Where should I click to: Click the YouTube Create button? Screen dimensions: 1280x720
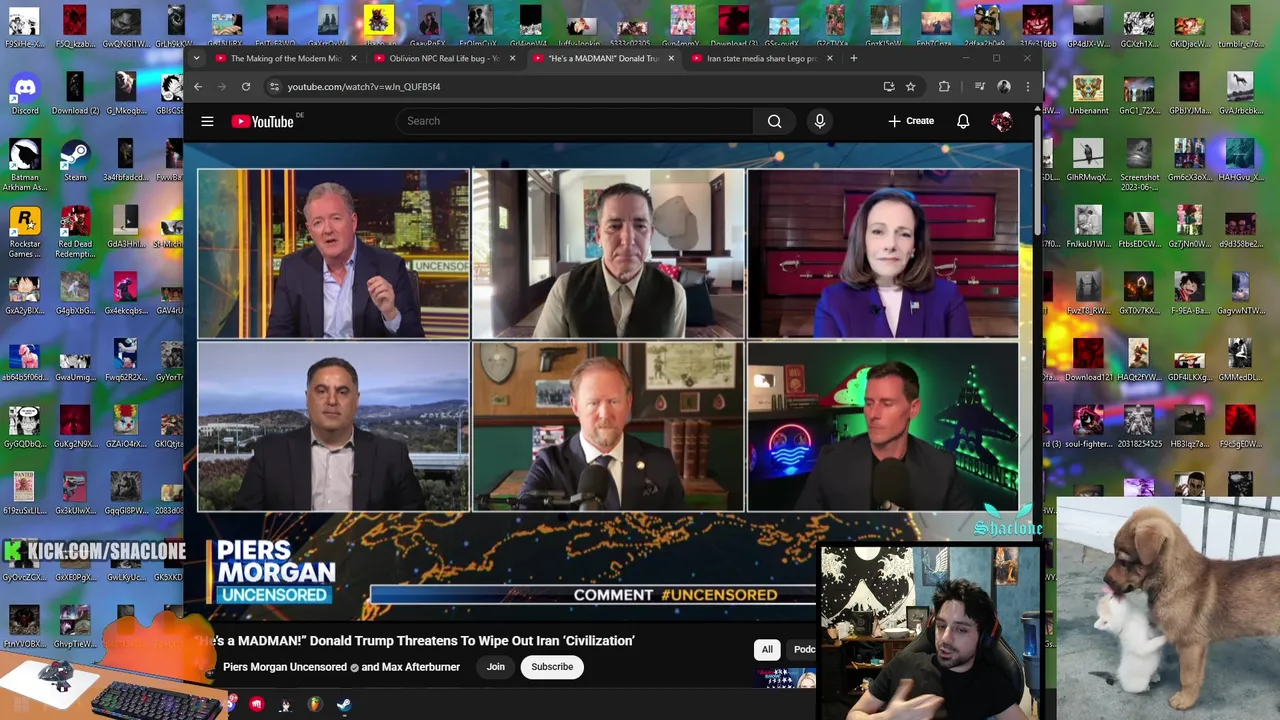click(911, 121)
